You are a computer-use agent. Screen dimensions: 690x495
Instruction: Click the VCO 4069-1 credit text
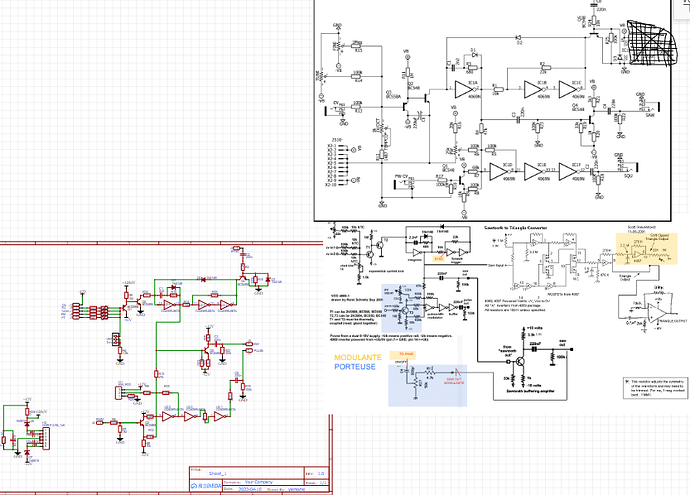pos(356,297)
